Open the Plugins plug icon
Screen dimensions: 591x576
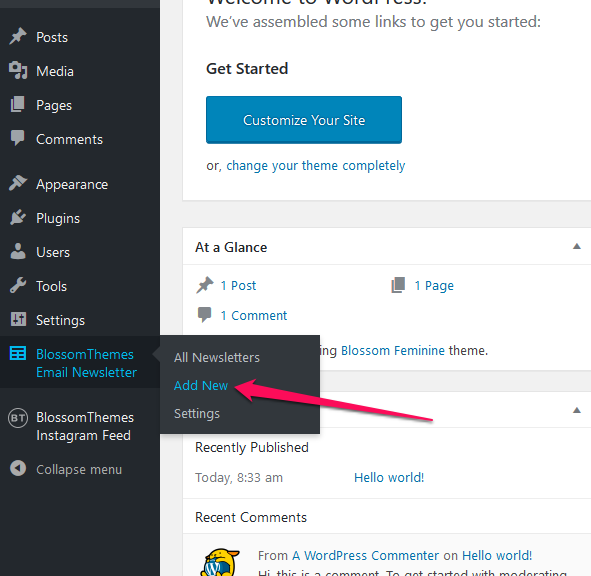coord(18,218)
